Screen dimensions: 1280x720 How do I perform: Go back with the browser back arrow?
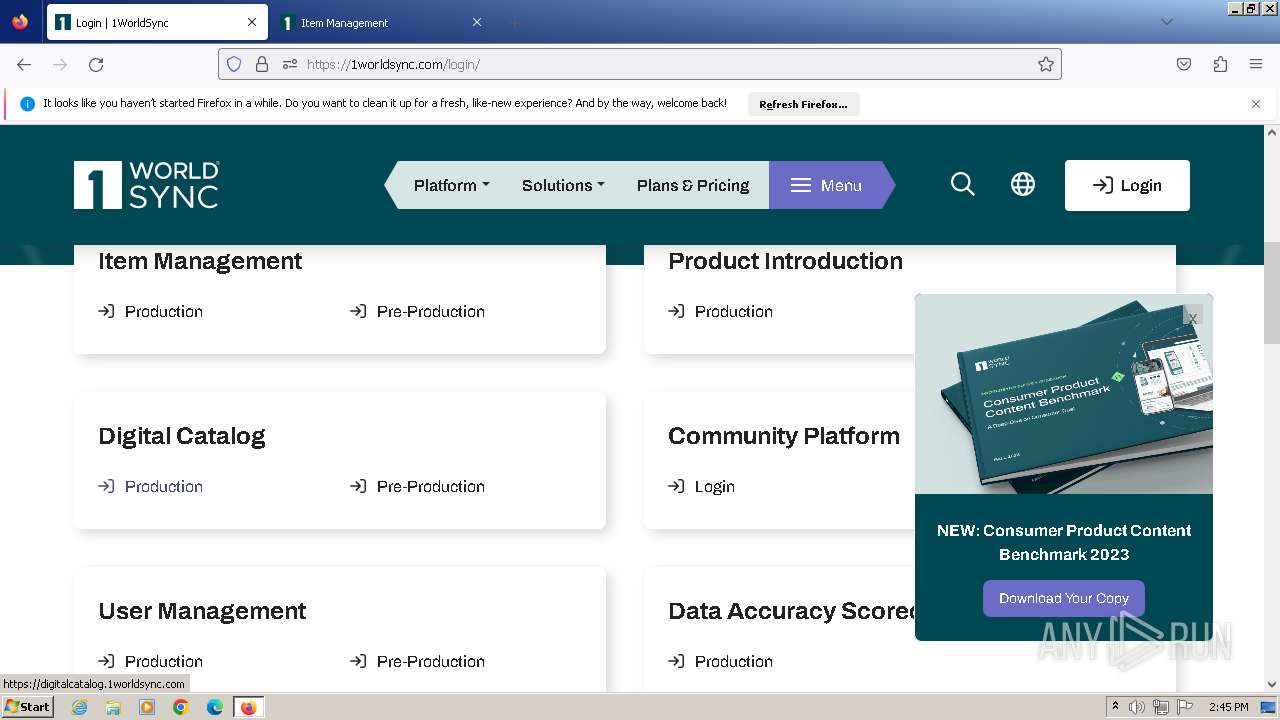coord(24,64)
